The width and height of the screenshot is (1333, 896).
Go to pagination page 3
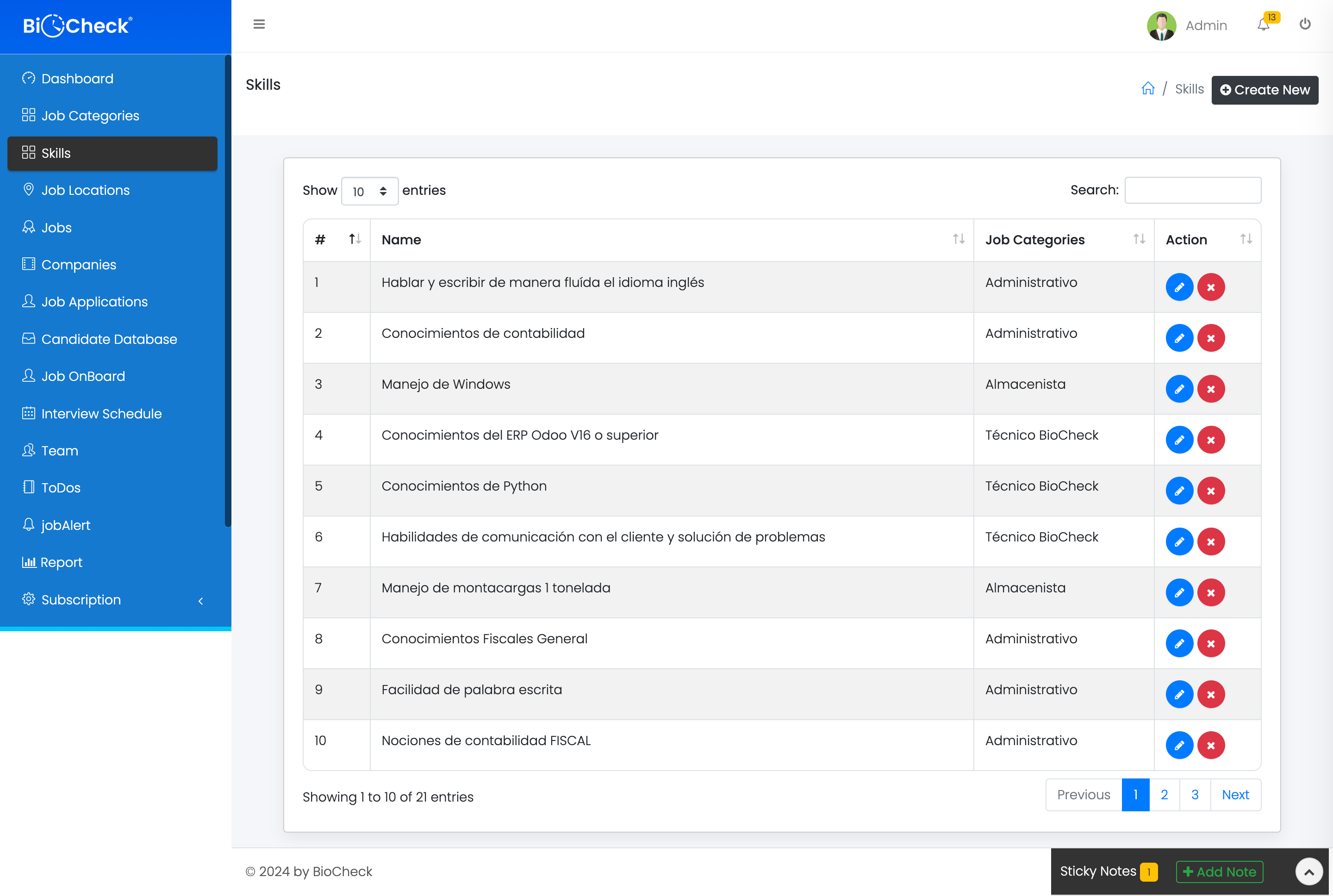click(1195, 795)
